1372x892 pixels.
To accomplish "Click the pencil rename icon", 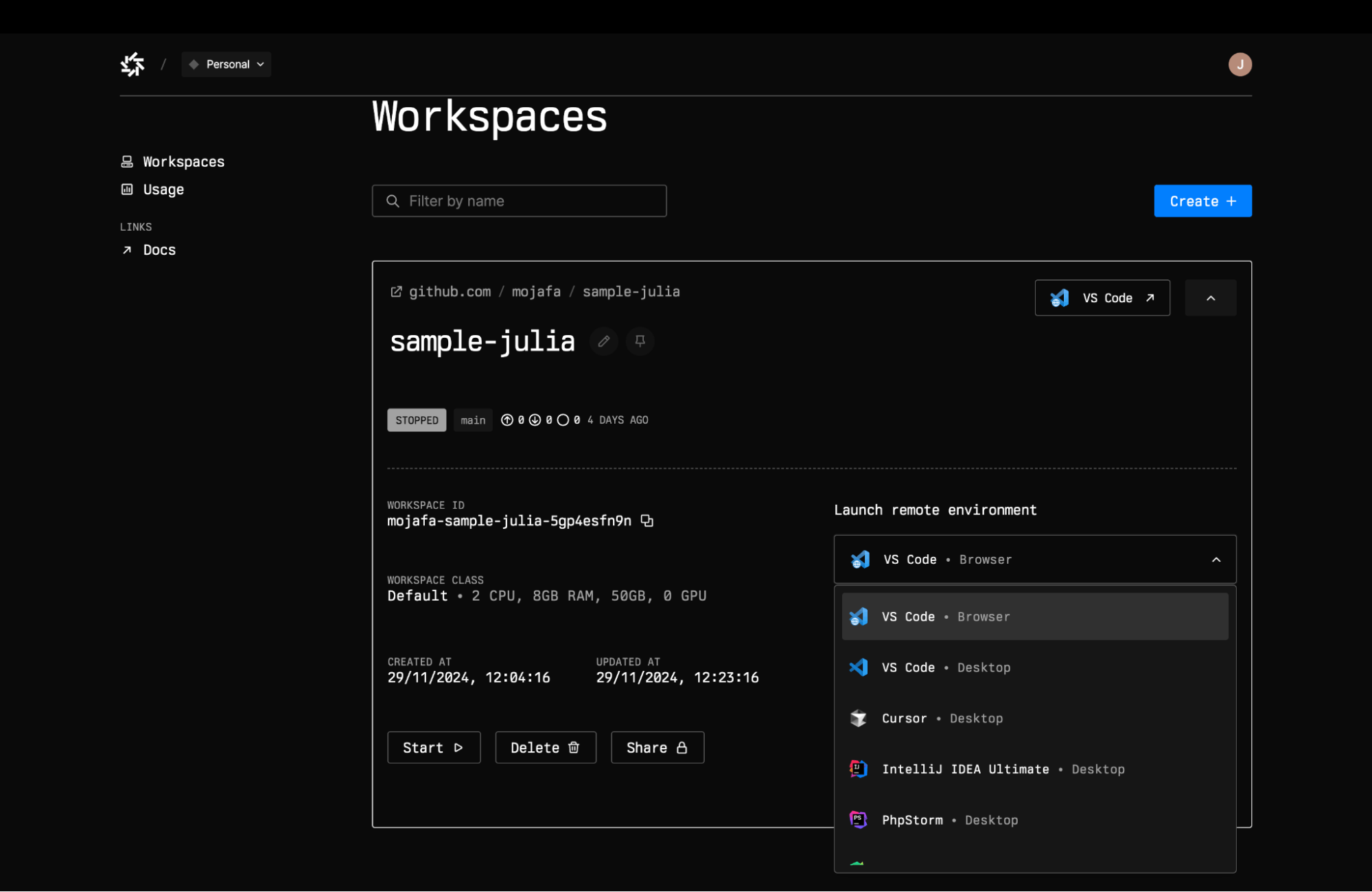I will click(603, 341).
